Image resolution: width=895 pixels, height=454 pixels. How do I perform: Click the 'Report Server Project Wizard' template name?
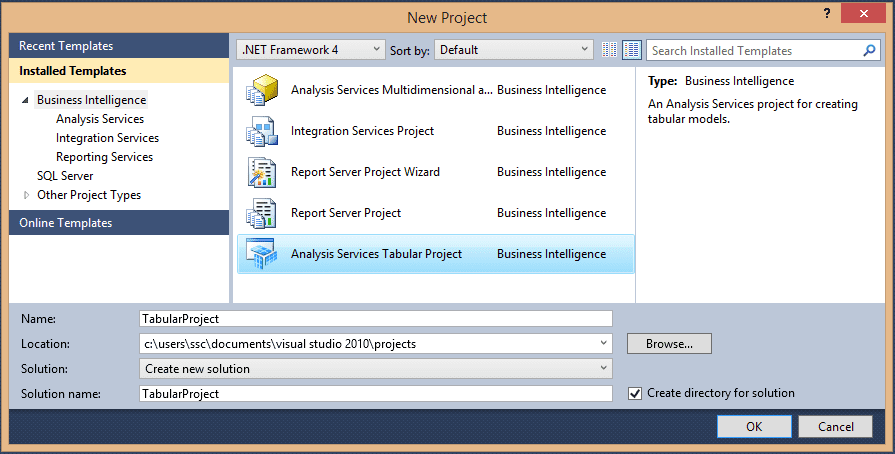(x=365, y=172)
